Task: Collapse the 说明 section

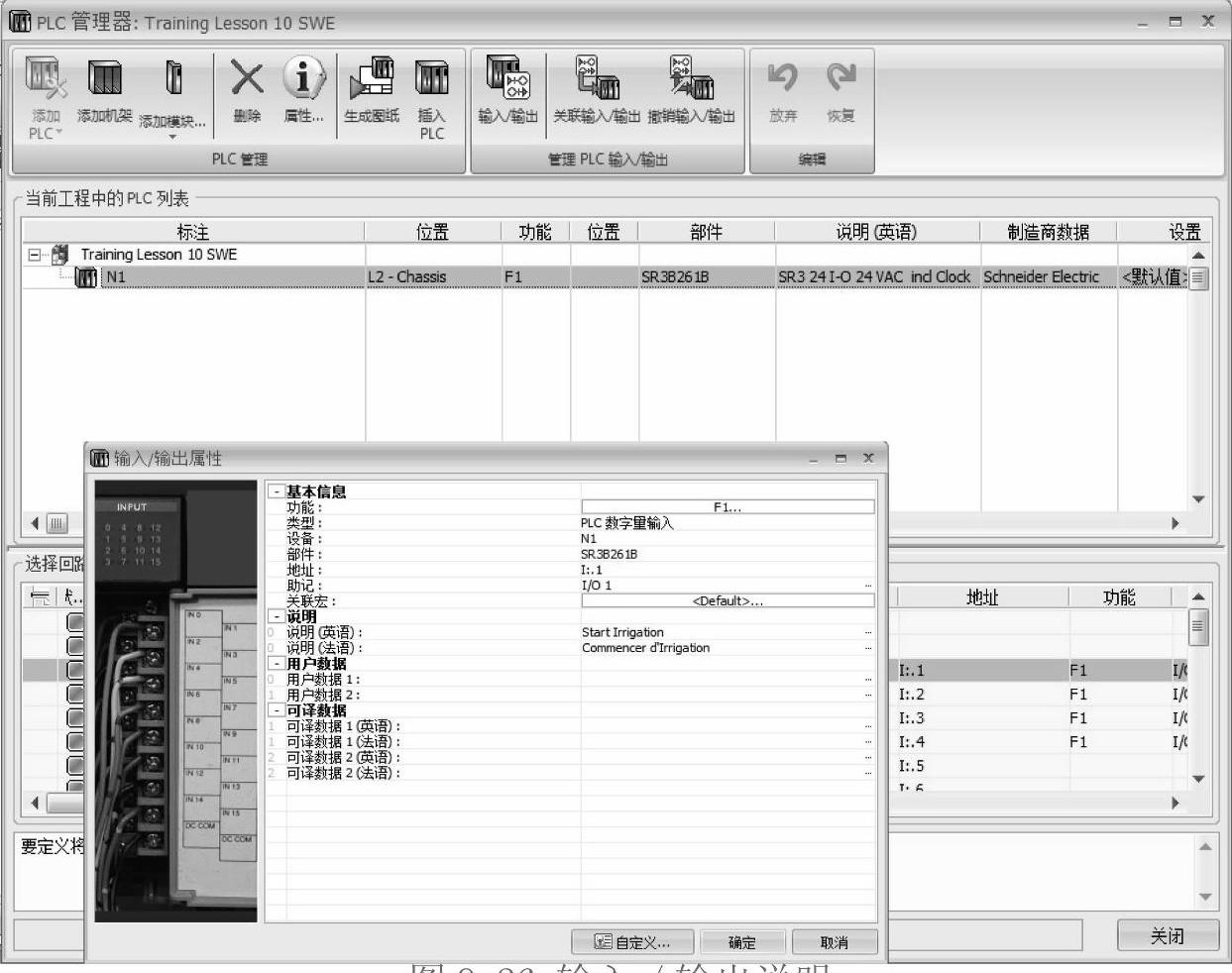Action: coord(277,616)
